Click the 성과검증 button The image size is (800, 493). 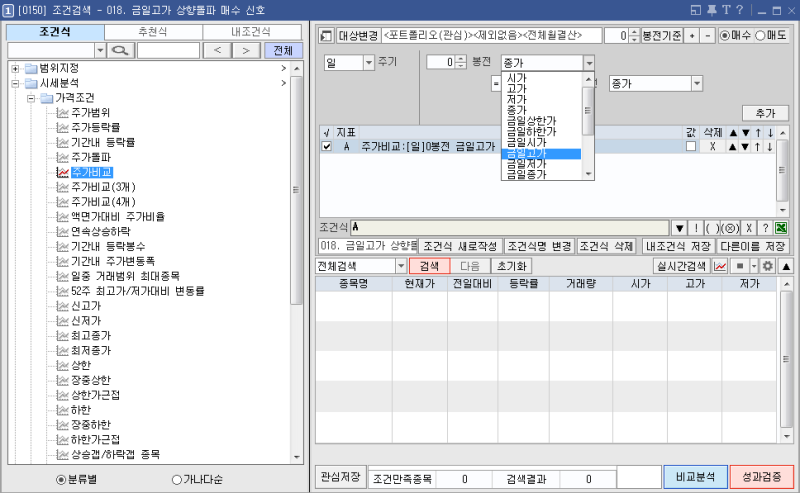pos(762,477)
